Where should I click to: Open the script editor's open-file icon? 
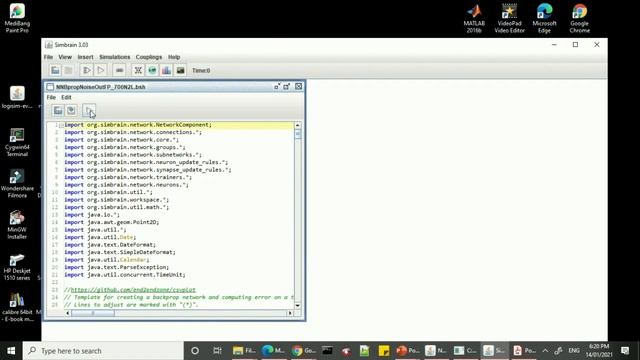pos(58,110)
